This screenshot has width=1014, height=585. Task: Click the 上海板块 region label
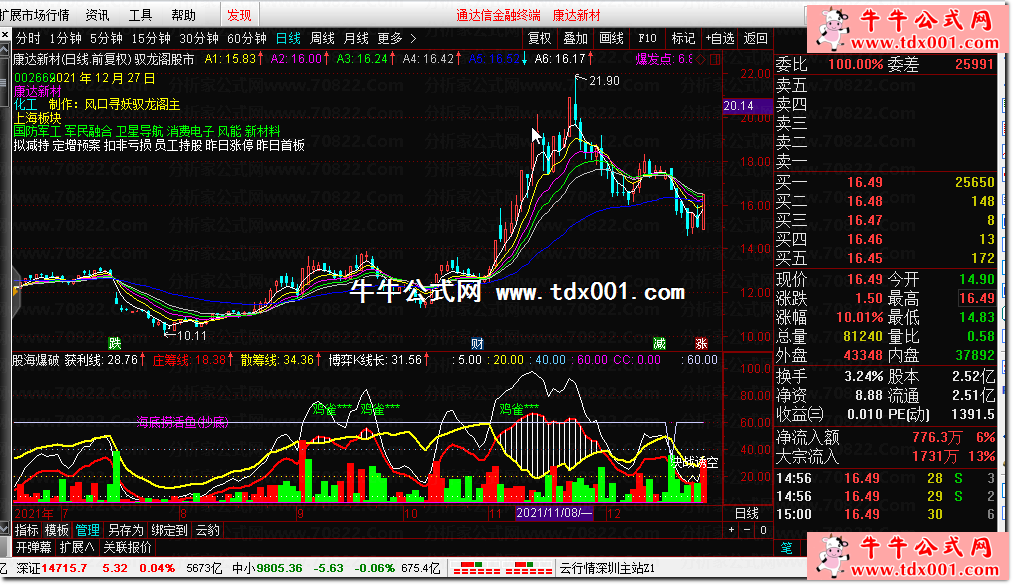point(38,118)
